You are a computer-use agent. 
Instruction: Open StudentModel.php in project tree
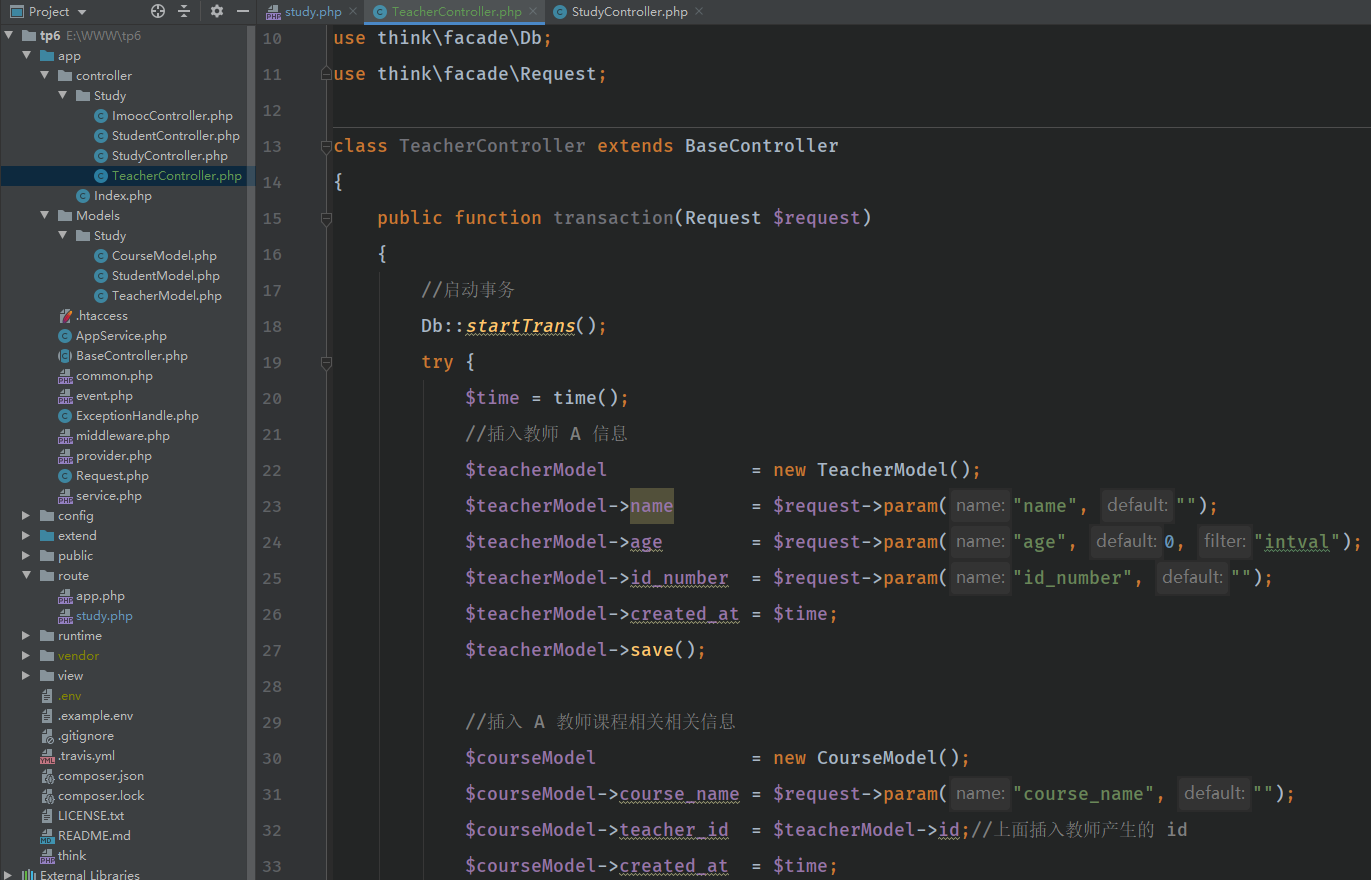point(166,276)
